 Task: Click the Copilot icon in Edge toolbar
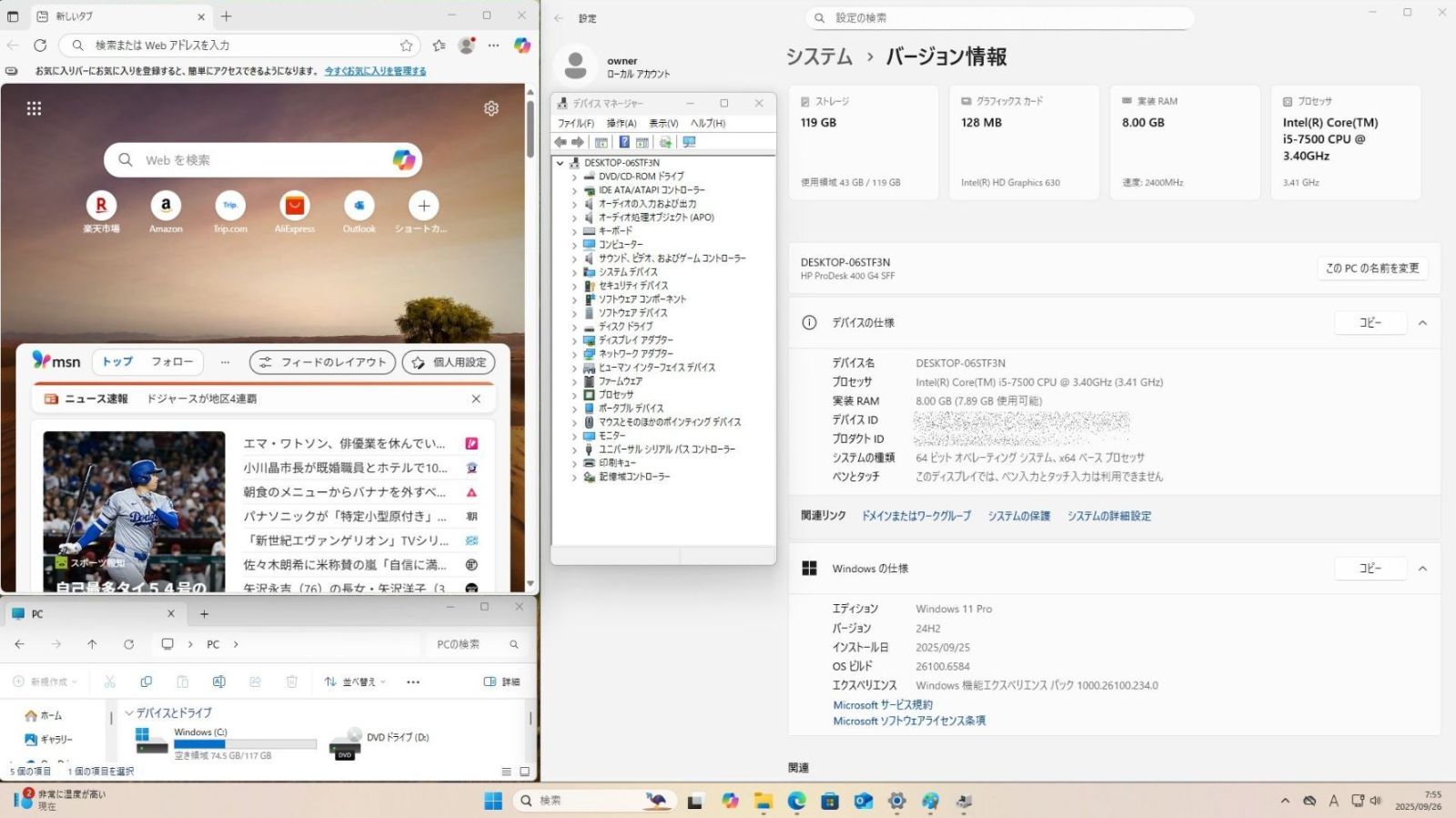(x=521, y=45)
